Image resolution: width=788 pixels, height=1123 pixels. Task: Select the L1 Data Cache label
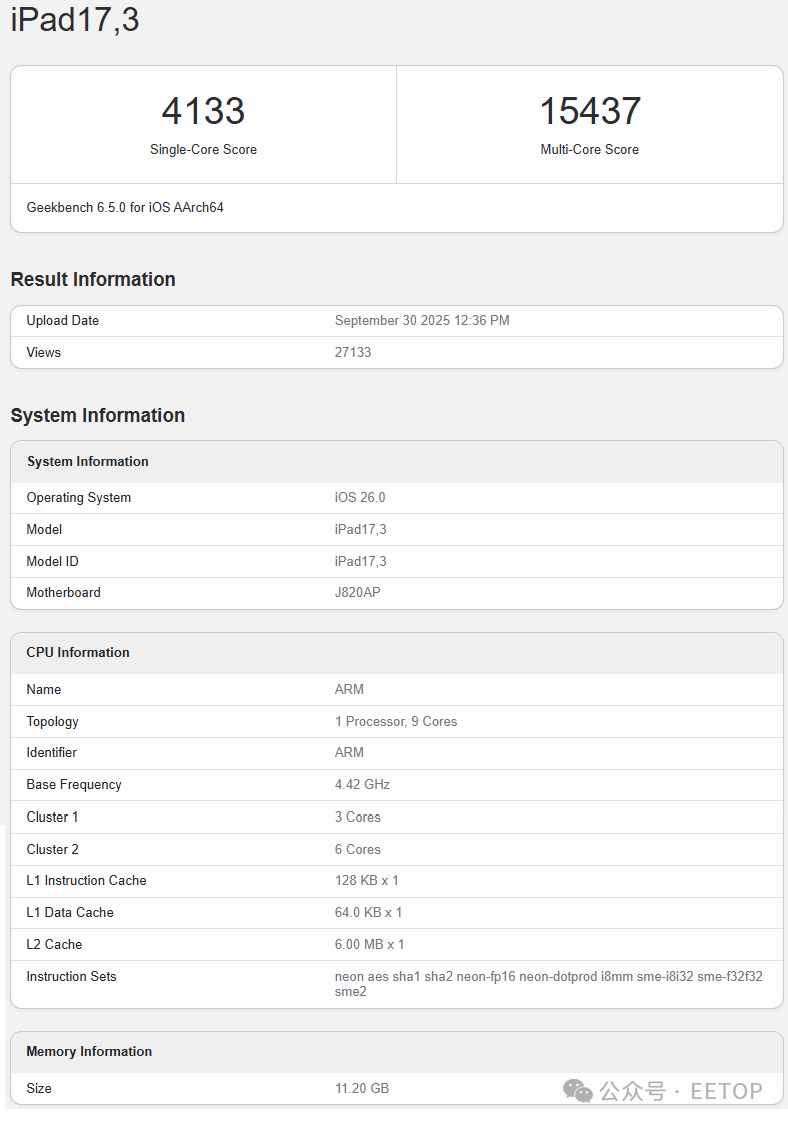pyautogui.click(x=70, y=912)
